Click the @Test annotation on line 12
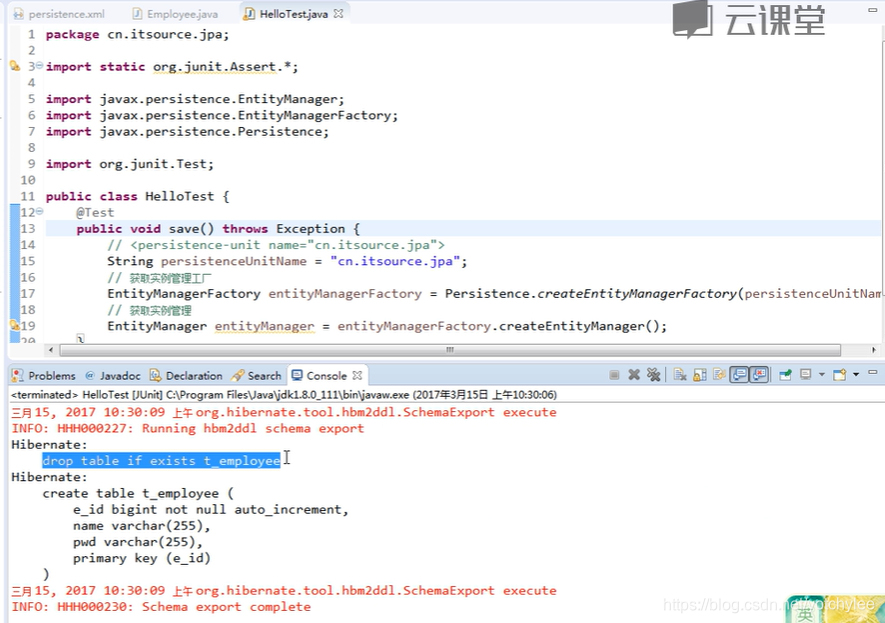Viewport: 885px width, 623px height. pos(95,213)
